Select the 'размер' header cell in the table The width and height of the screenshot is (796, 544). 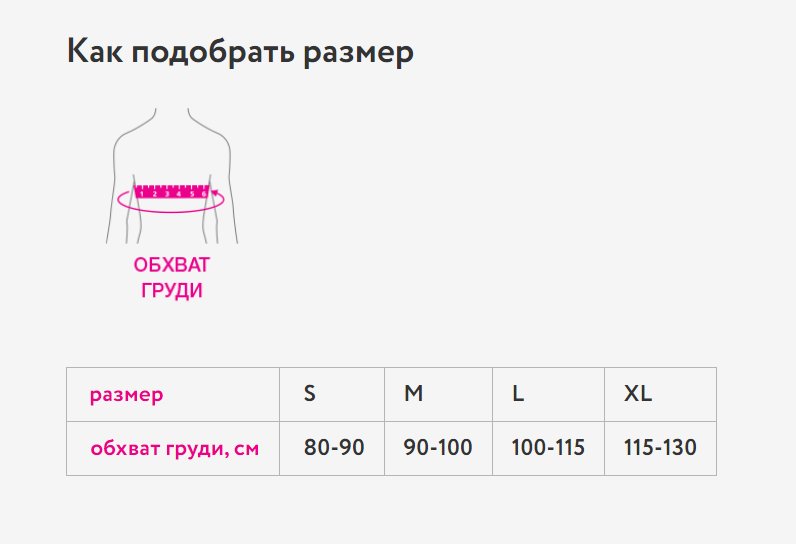tap(127, 394)
